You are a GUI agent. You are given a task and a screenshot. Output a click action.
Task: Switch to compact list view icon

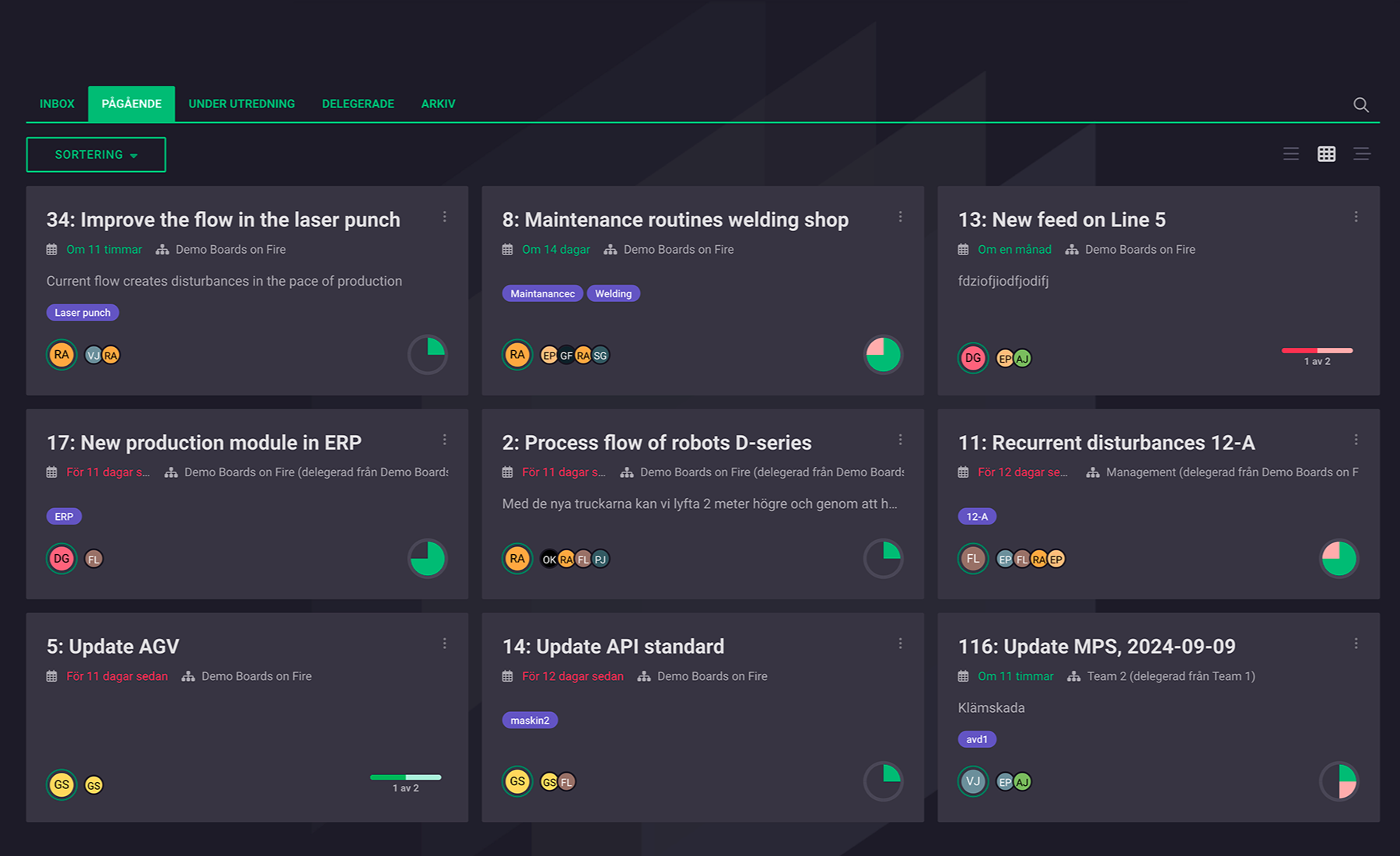[1291, 154]
